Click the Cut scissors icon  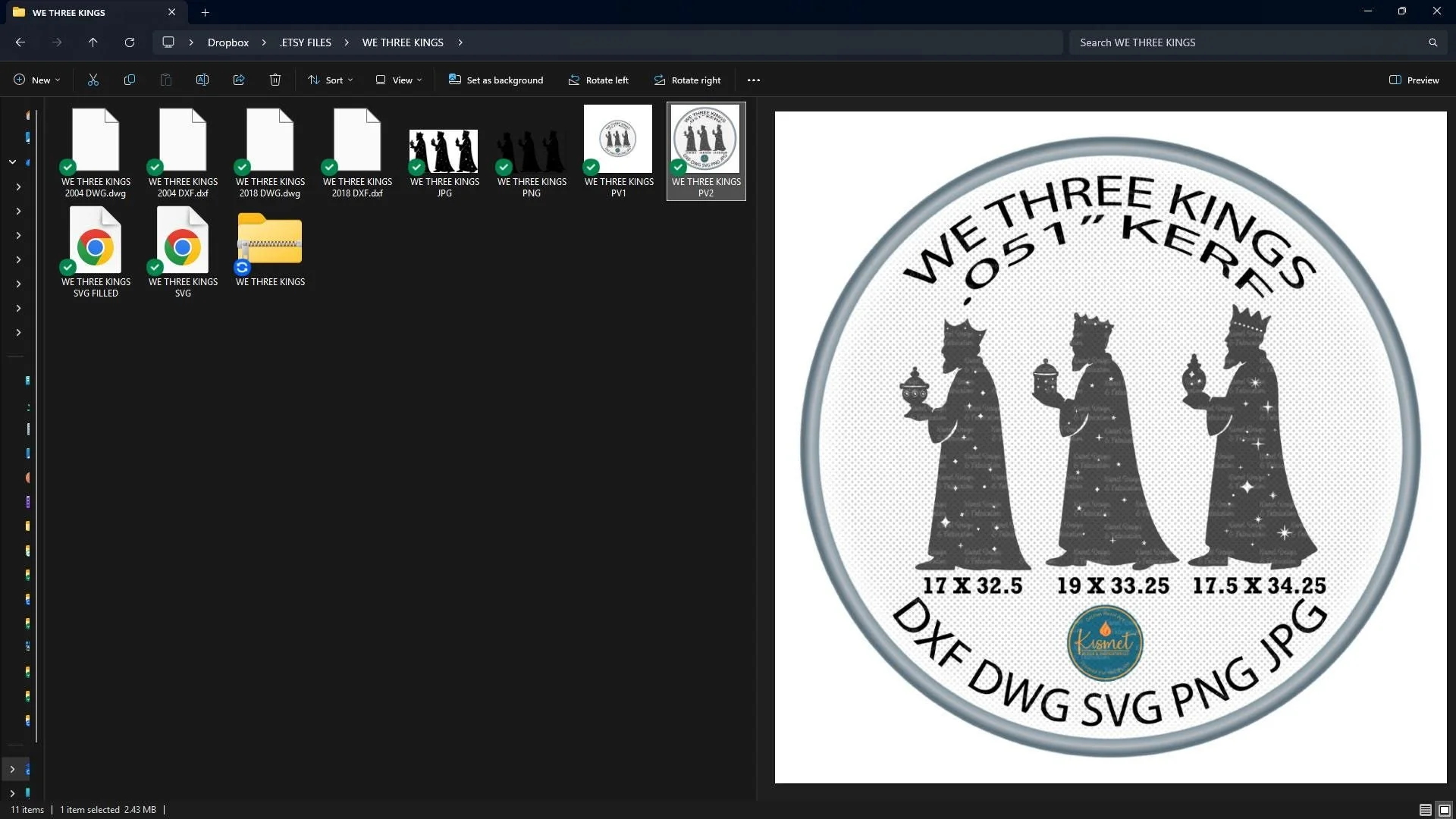click(x=93, y=80)
